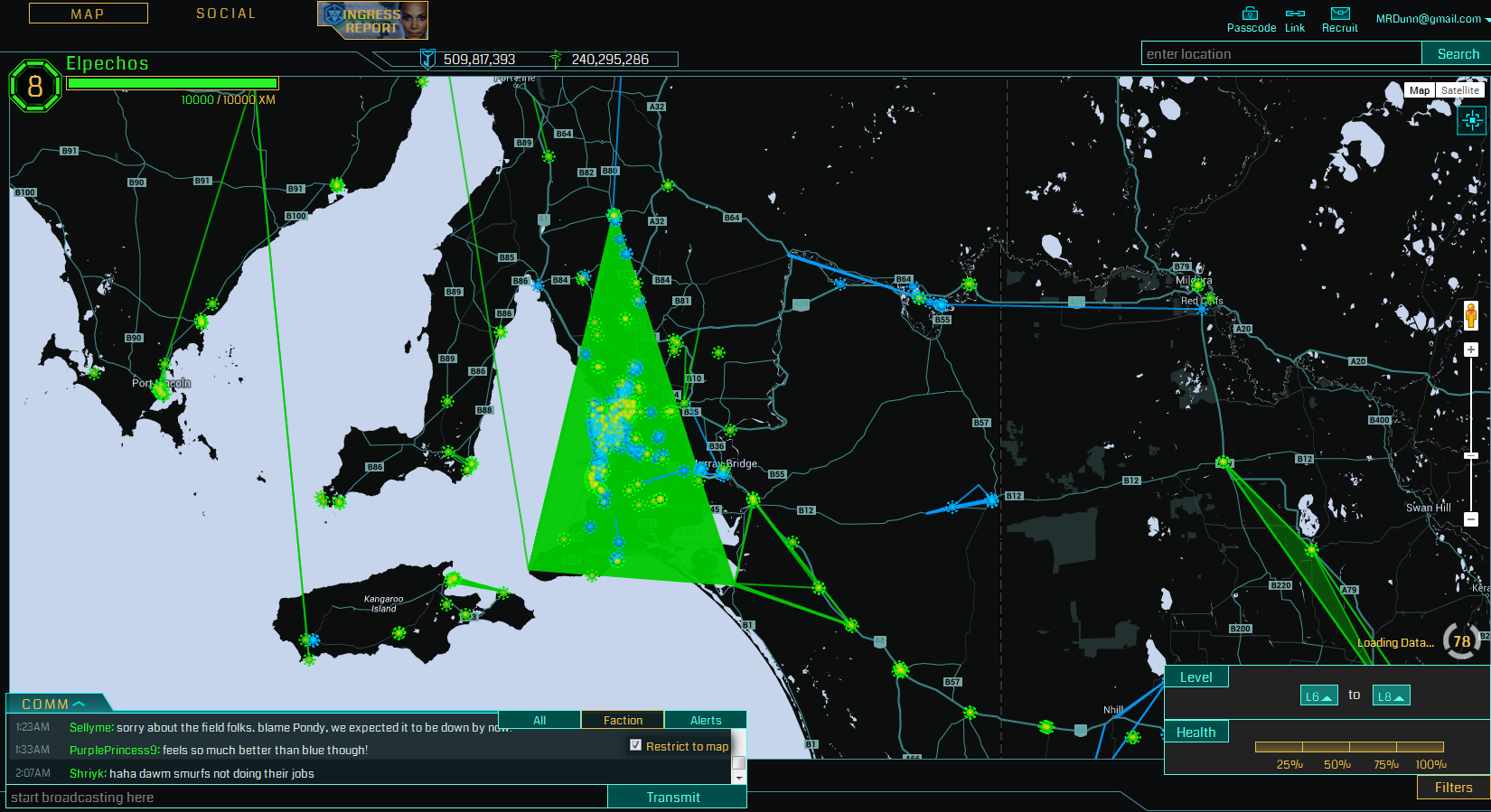
Task: Focus the start broadcasting message field
Action: (x=307, y=797)
